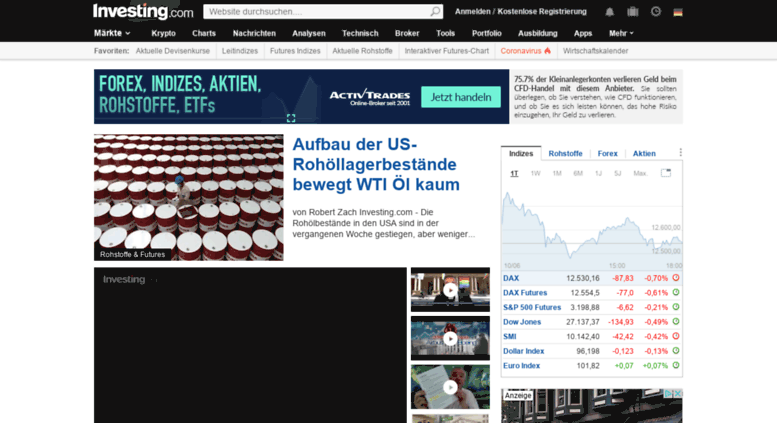This screenshot has width=777, height=423.
Task: Open the portfolio briefcase icon
Action: point(633,11)
